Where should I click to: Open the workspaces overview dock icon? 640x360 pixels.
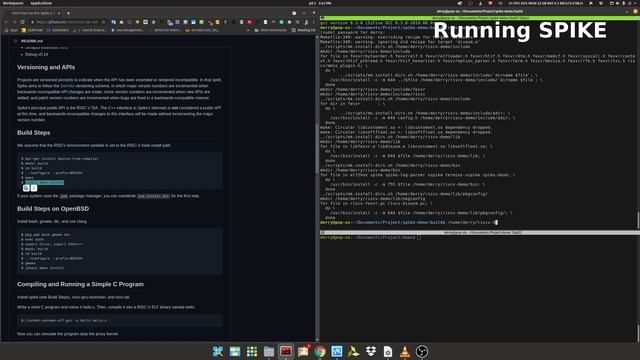tap(235, 351)
